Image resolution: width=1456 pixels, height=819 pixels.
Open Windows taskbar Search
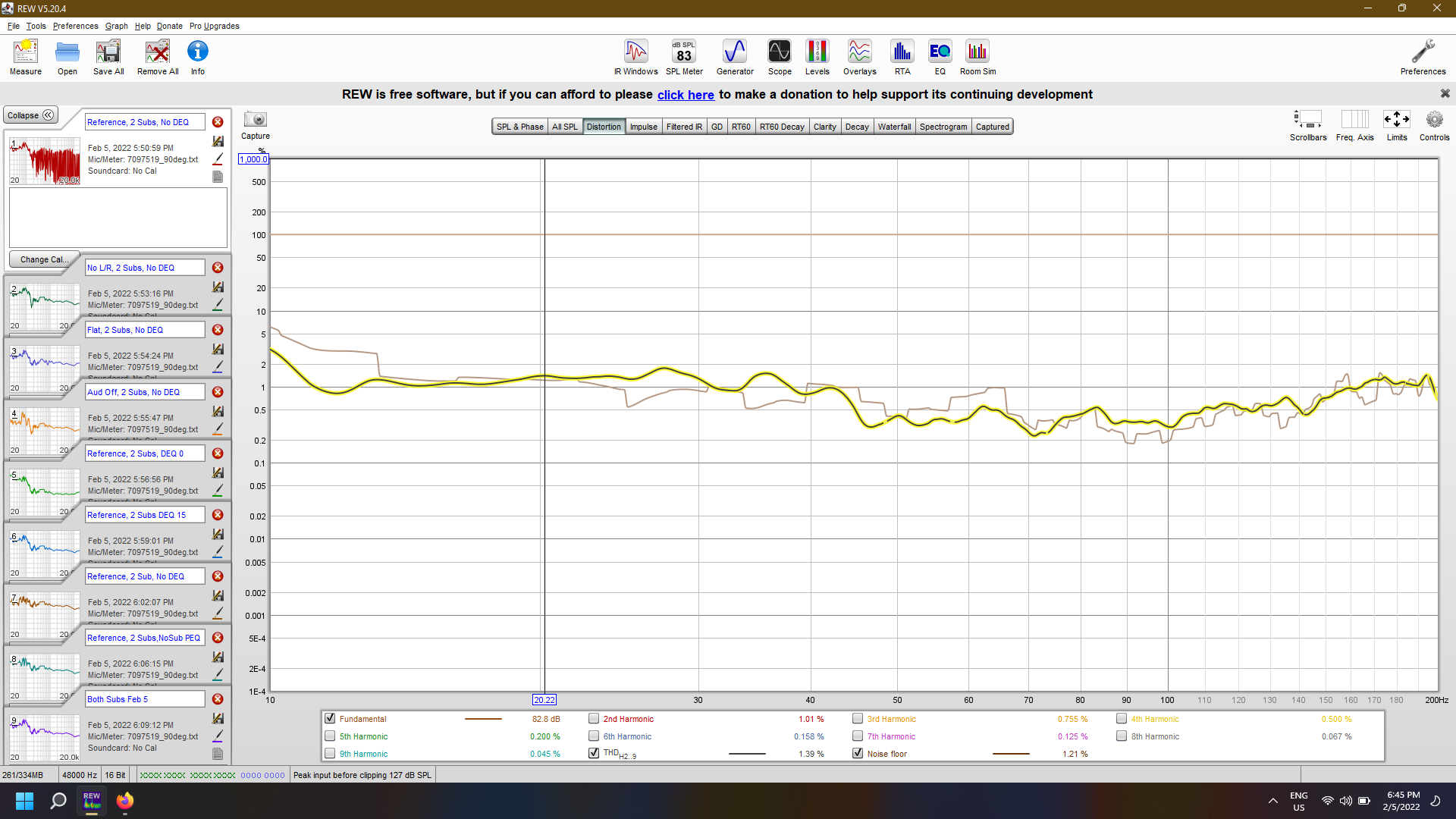[x=58, y=801]
